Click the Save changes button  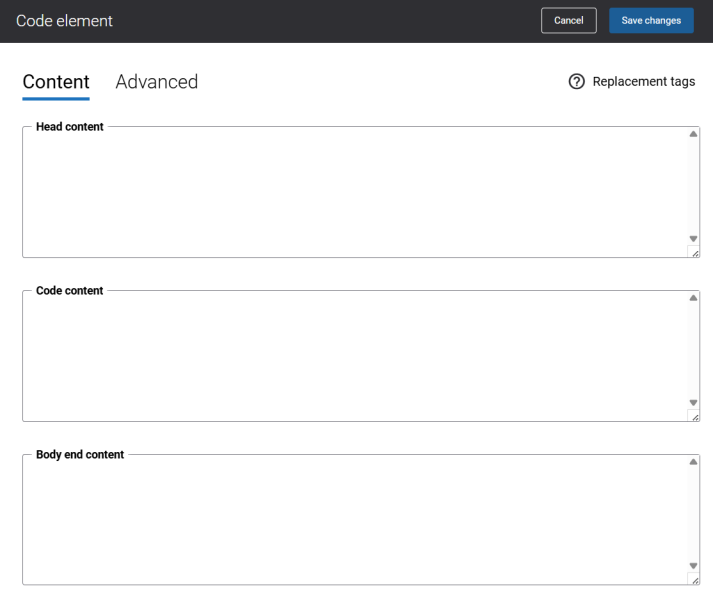pyautogui.click(x=651, y=21)
